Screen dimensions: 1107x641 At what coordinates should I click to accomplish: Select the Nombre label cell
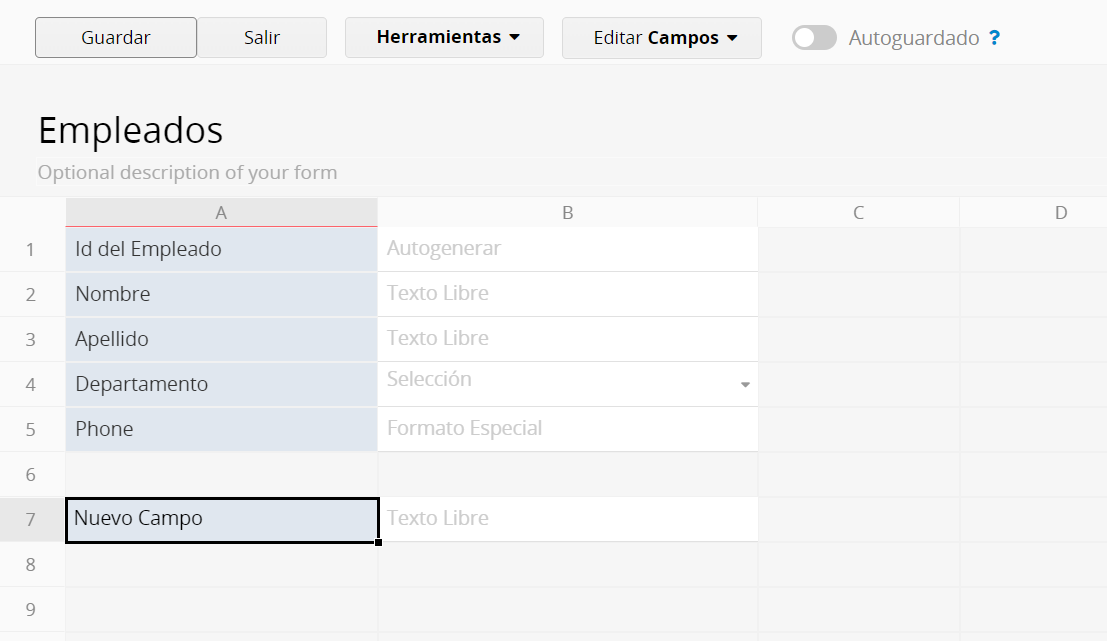(x=222, y=294)
